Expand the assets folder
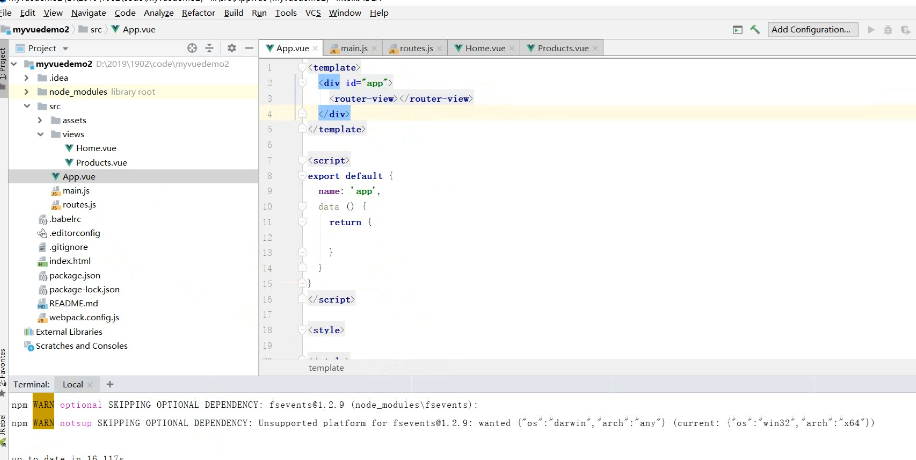 40,120
